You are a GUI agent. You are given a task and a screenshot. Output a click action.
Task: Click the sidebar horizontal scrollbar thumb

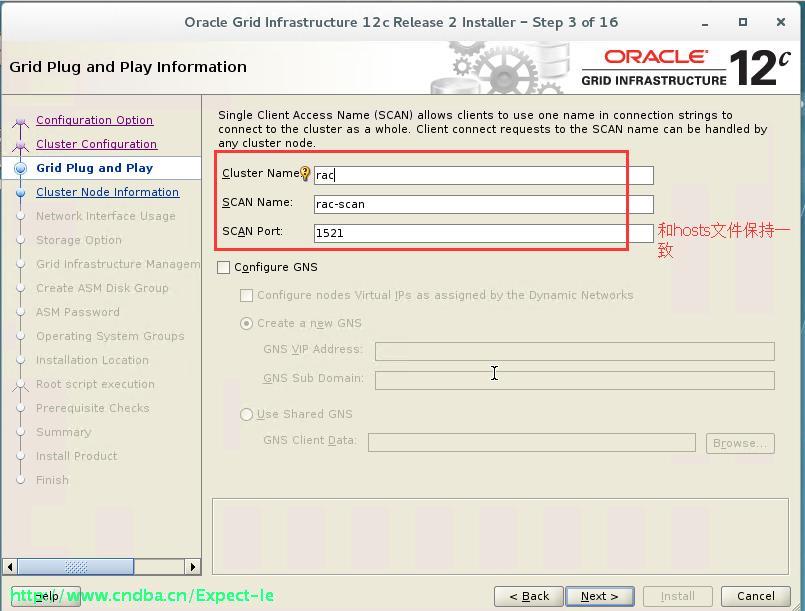75,567
